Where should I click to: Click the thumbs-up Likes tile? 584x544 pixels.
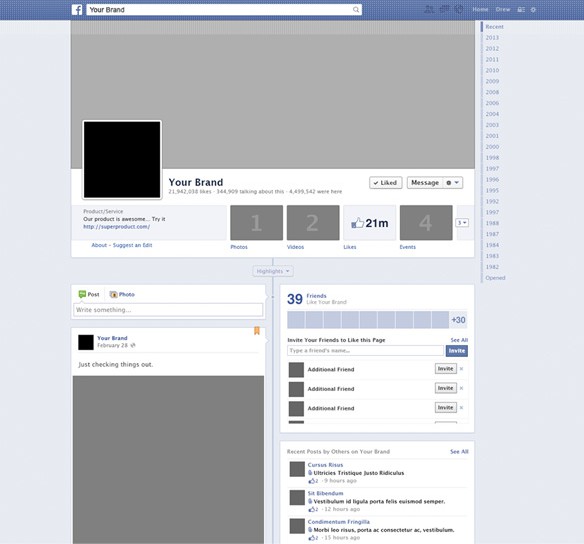click(x=369, y=223)
